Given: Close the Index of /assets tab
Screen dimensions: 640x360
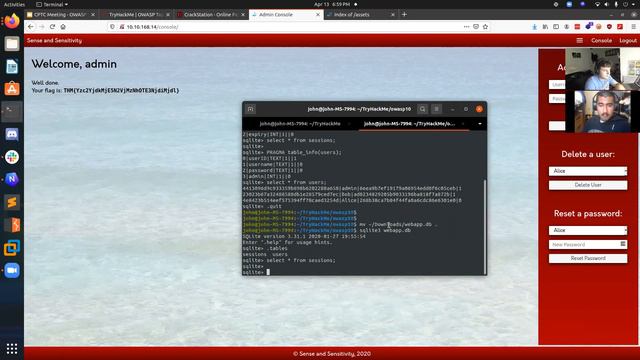Looking at the screenshot, I should (x=393, y=14).
